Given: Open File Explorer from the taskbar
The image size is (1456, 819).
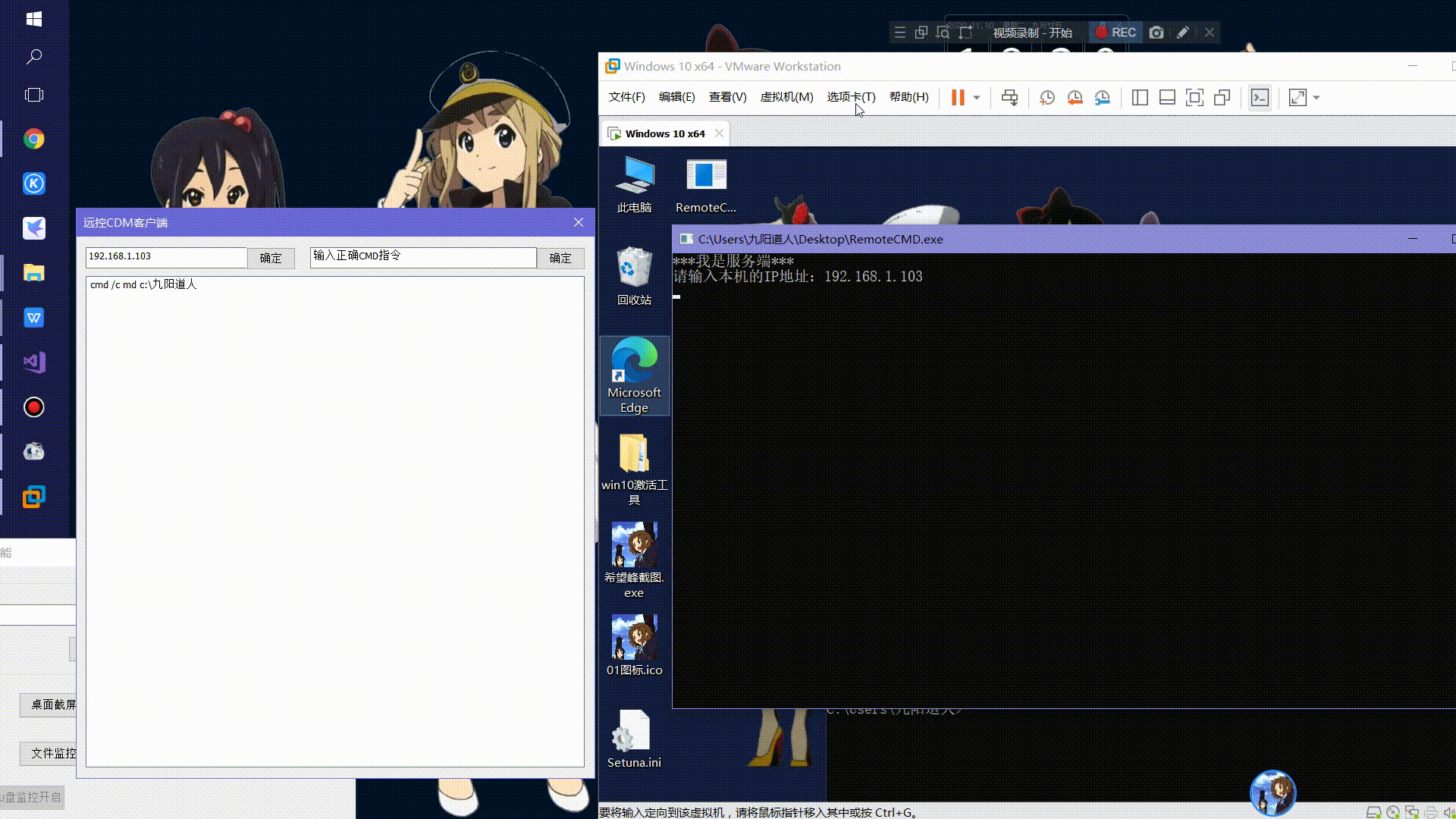Looking at the screenshot, I should 34,273.
